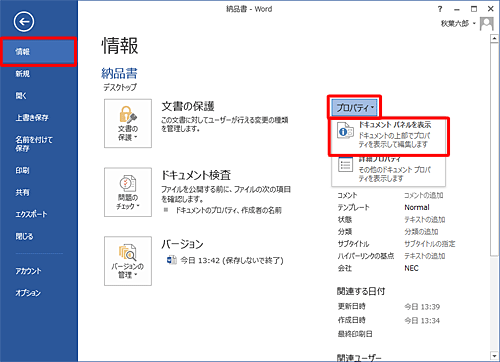Click the 状態 テキストの追加 field

(425, 219)
